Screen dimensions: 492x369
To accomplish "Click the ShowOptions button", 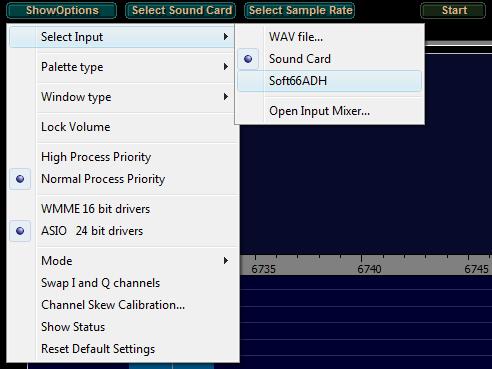I will point(62,10).
